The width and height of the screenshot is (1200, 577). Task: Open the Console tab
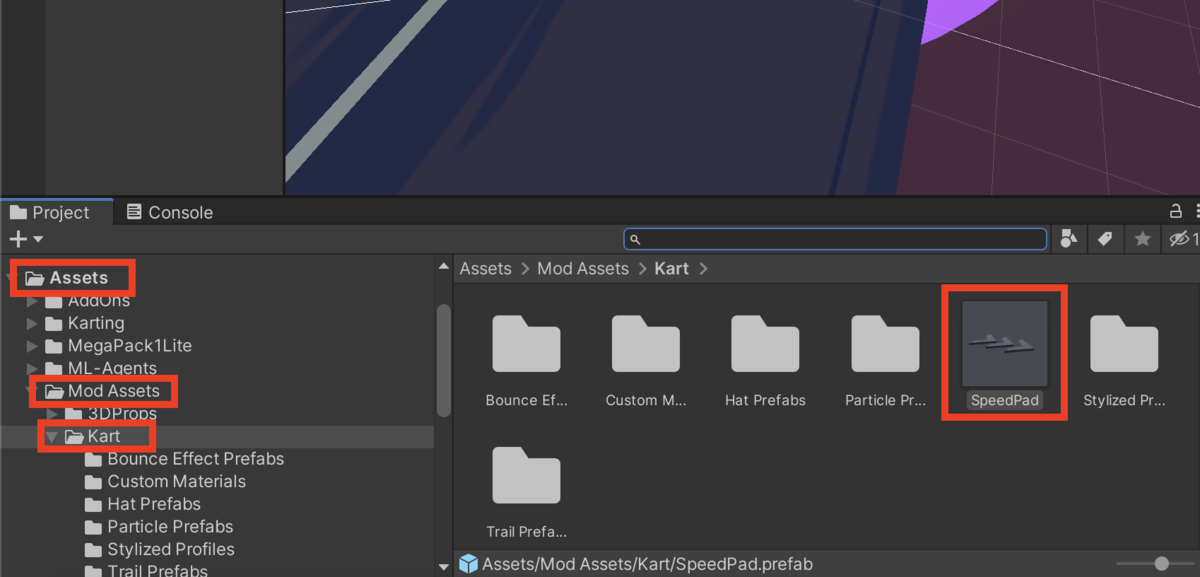click(x=169, y=212)
